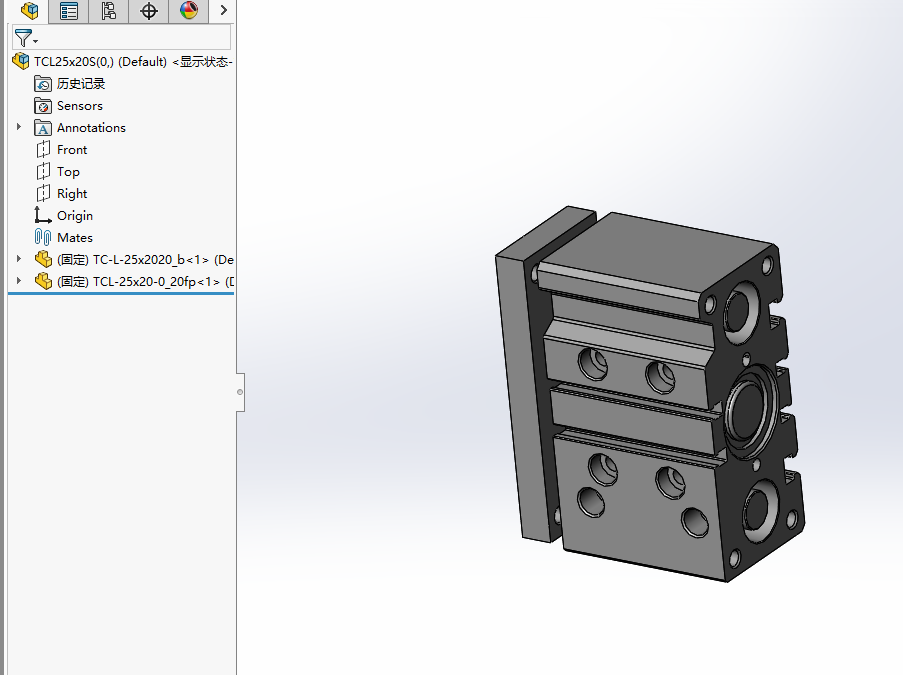This screenshot has height=675, width=903.
Task: Select the (固定) TC-L-25x2020_b<1> row
Action: pyautogui.click(x=145, y=260)
